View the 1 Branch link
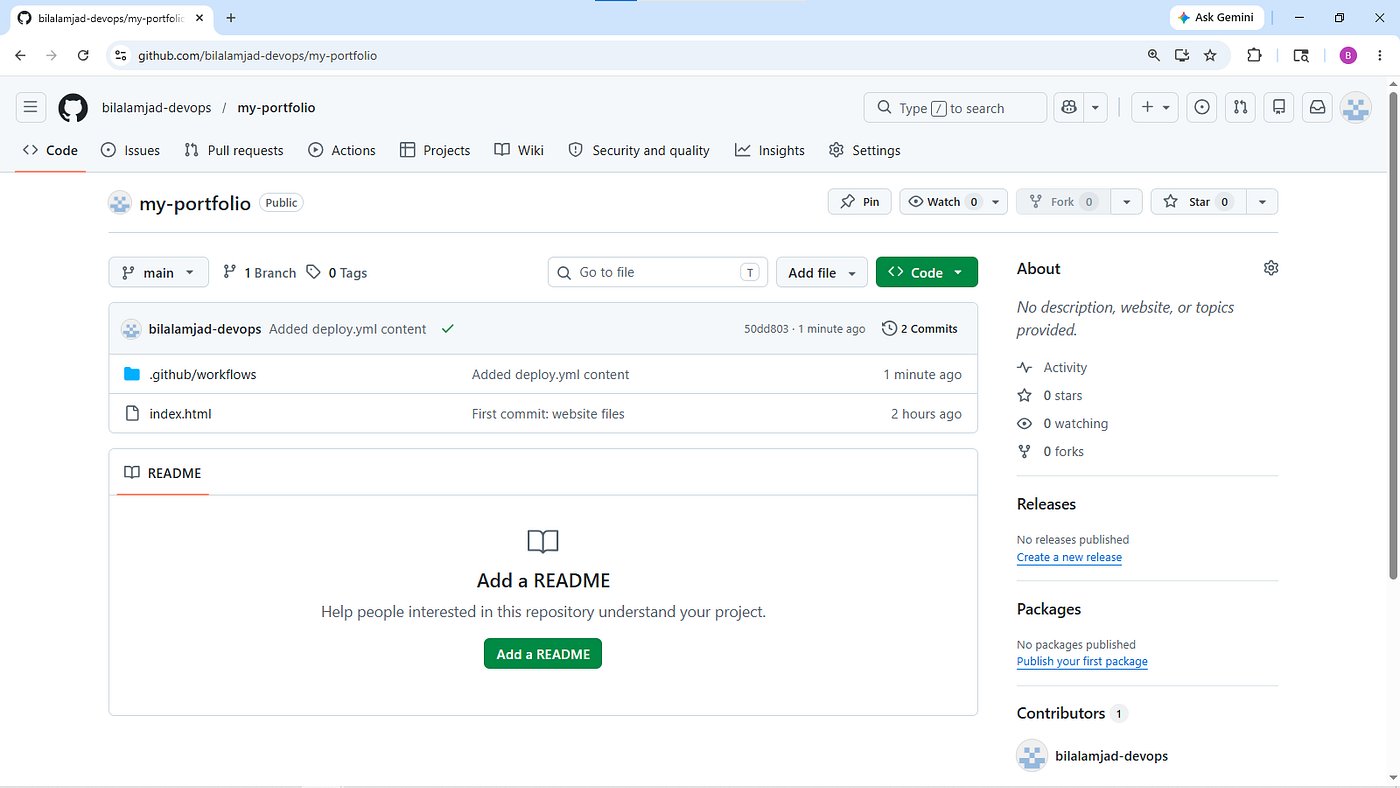This screenshot has width=1400, height=788. (260, 273)
